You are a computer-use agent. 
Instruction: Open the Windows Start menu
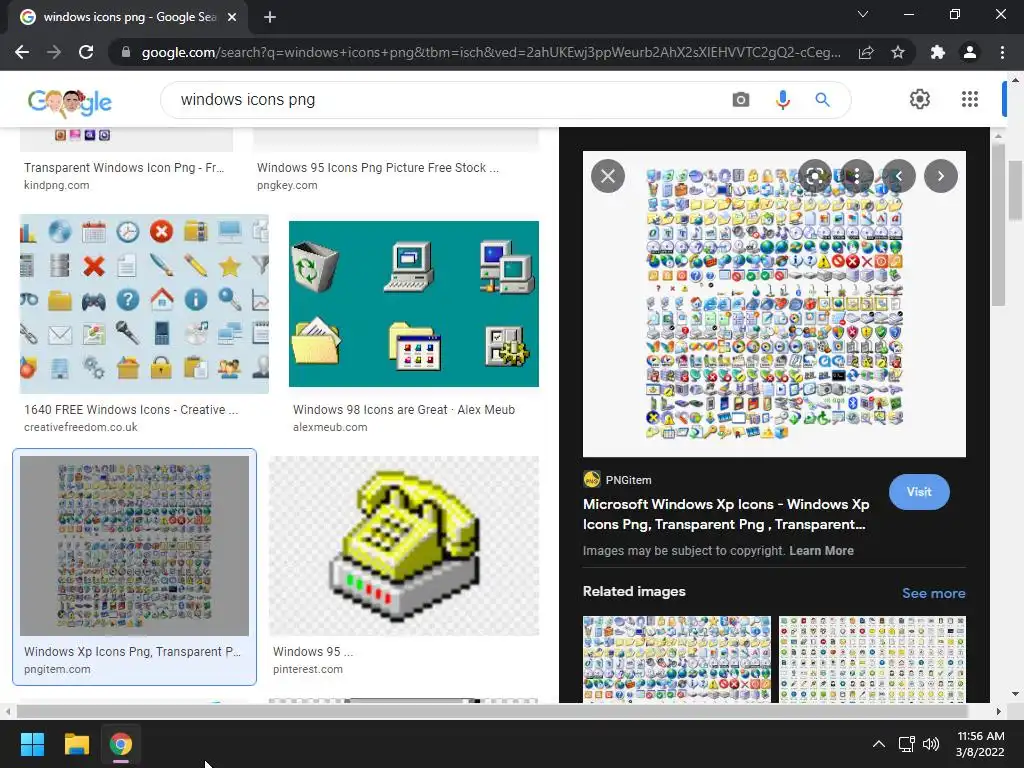[32, 744]
